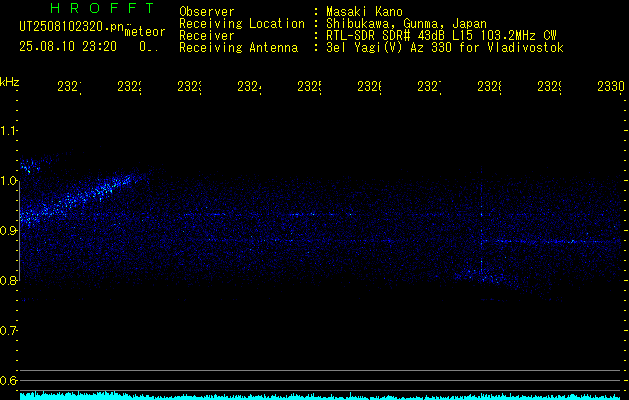Screen dimensions: 629x400
Task: Click the 2326 time axis marker
Action: click(x=369, y=86)
